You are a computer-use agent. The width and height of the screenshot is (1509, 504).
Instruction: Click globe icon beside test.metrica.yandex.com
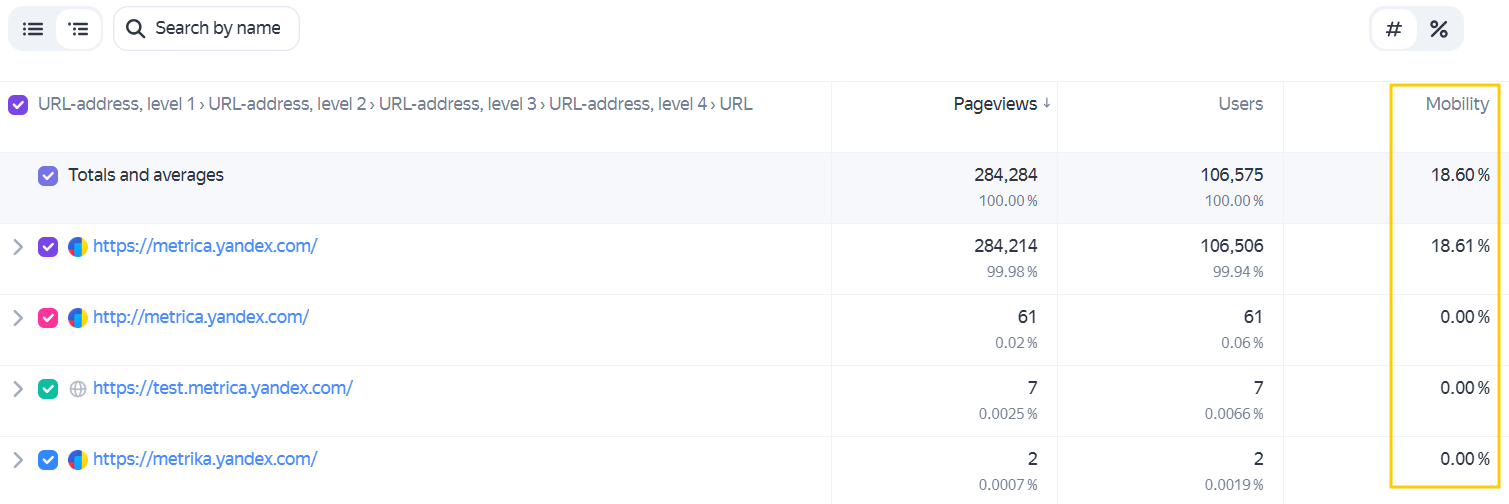pos(78,389)
